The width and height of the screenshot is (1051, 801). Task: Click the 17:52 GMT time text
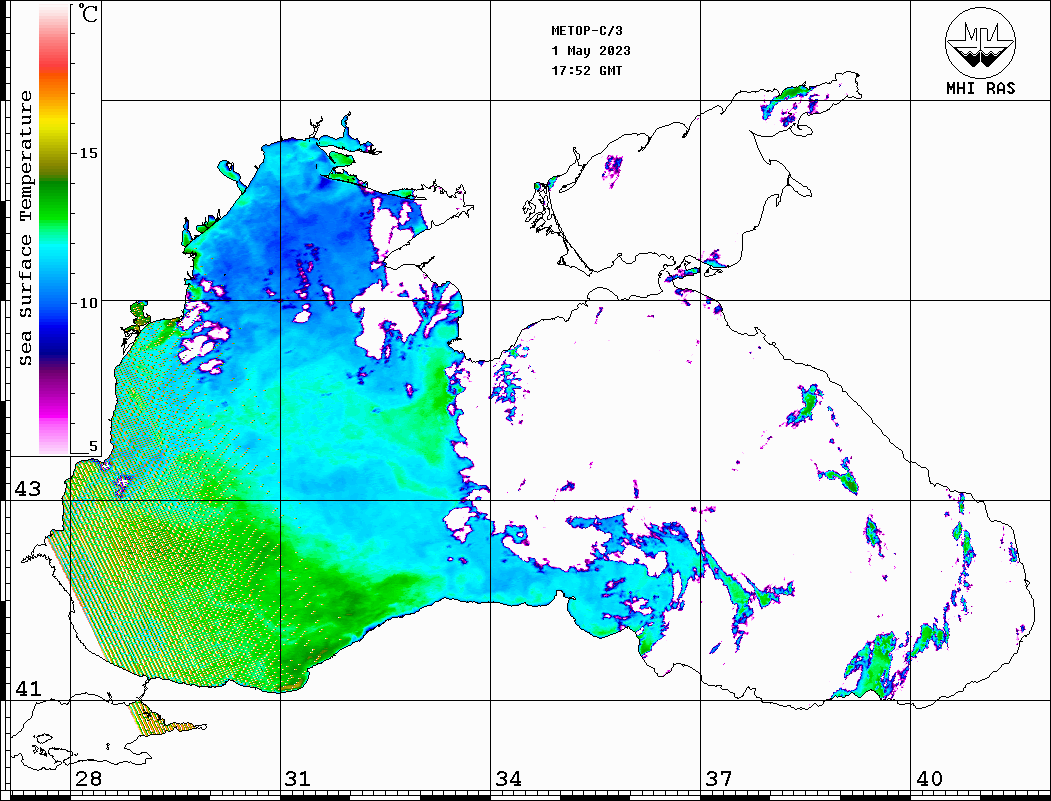pos(586,70)
